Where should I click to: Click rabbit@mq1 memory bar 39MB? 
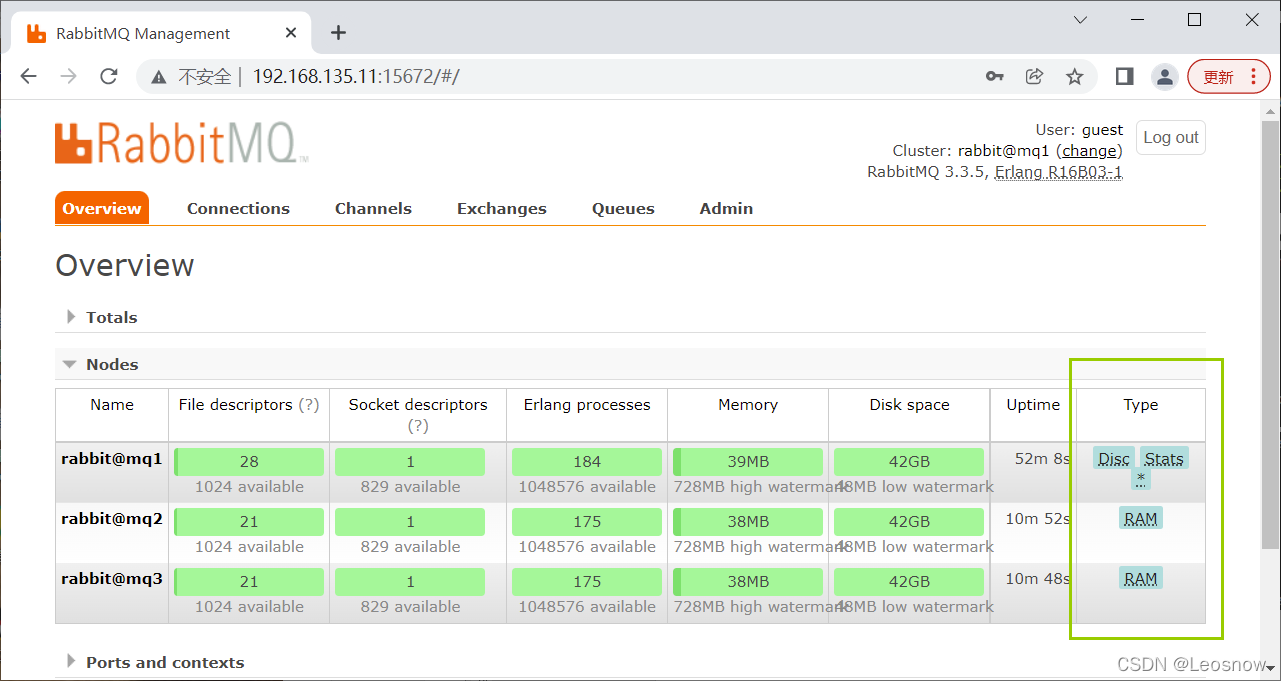748,462
